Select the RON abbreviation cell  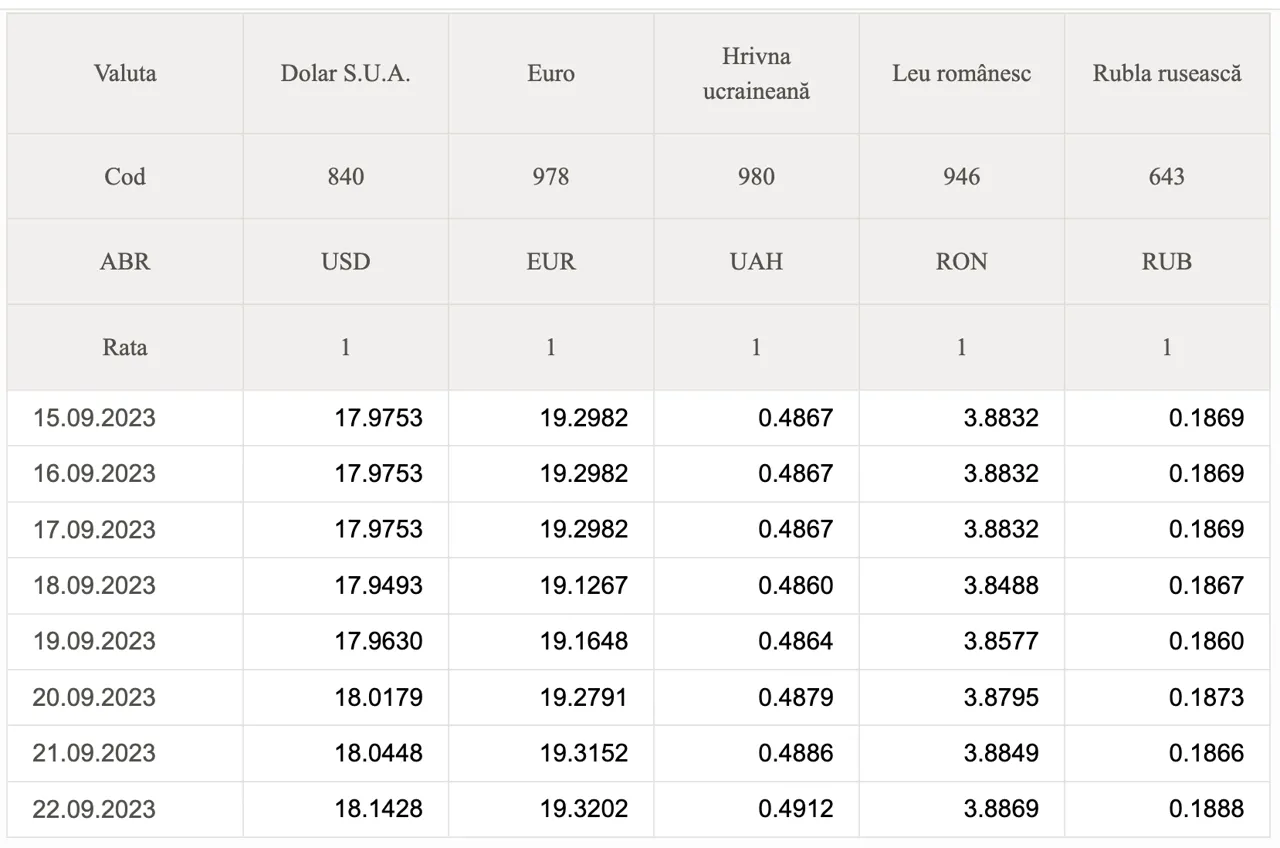[961, 262]
